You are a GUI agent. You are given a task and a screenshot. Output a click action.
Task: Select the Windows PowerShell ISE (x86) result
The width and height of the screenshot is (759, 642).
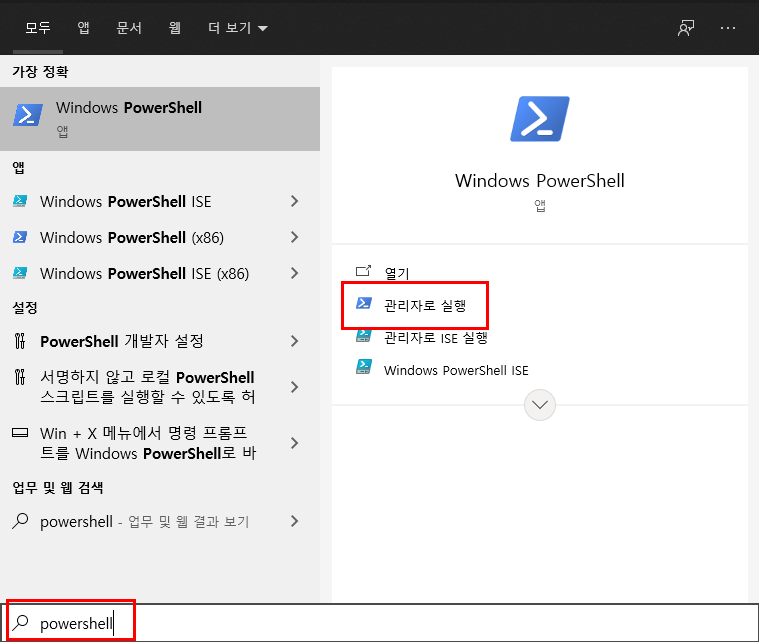click(160, 273)
